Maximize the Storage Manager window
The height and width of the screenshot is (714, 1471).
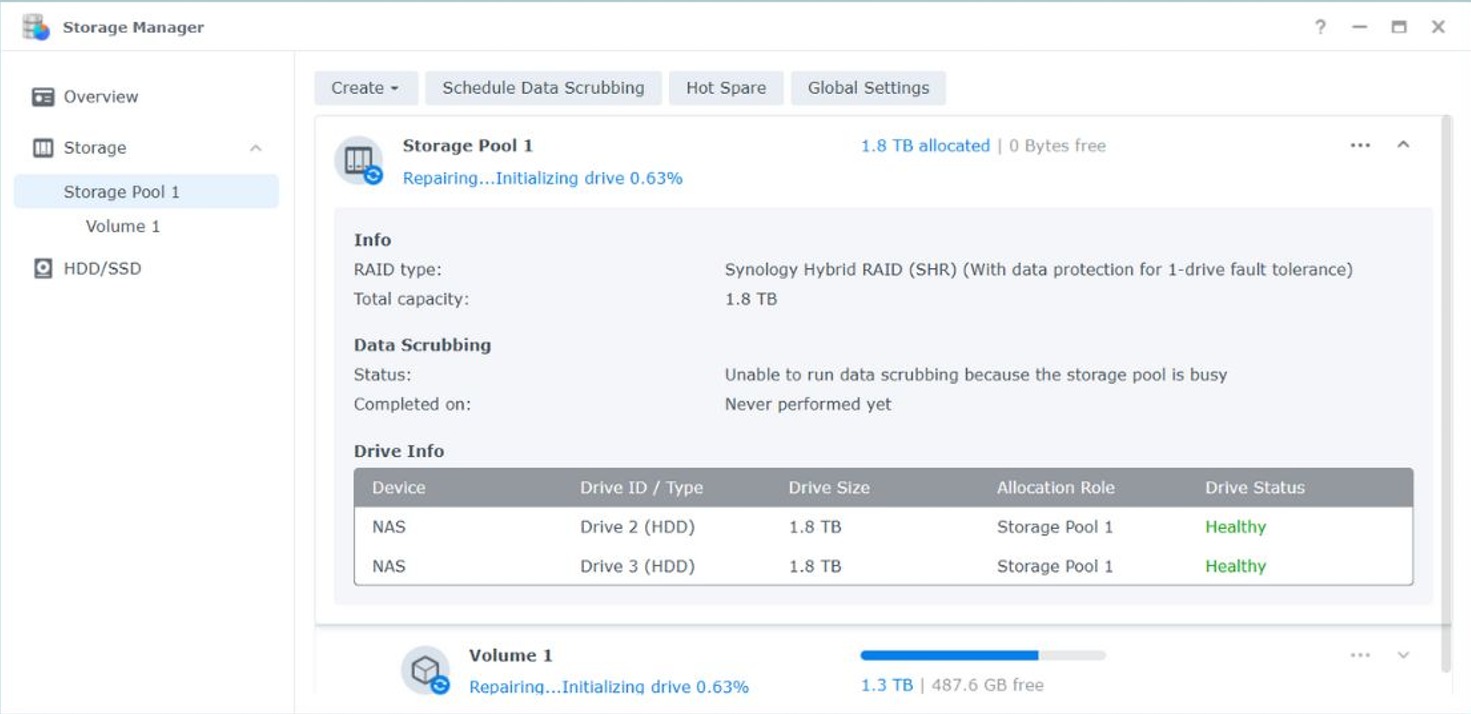[1399, 27]
